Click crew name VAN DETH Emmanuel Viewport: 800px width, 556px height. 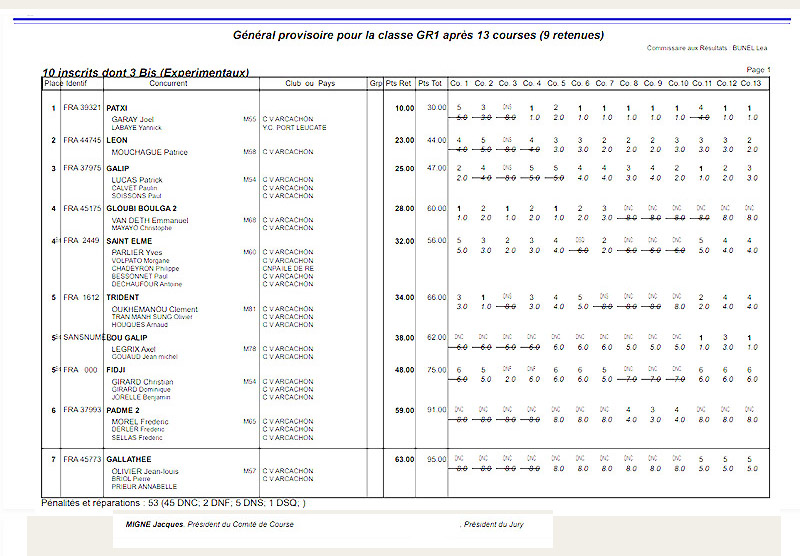(150, 220)
